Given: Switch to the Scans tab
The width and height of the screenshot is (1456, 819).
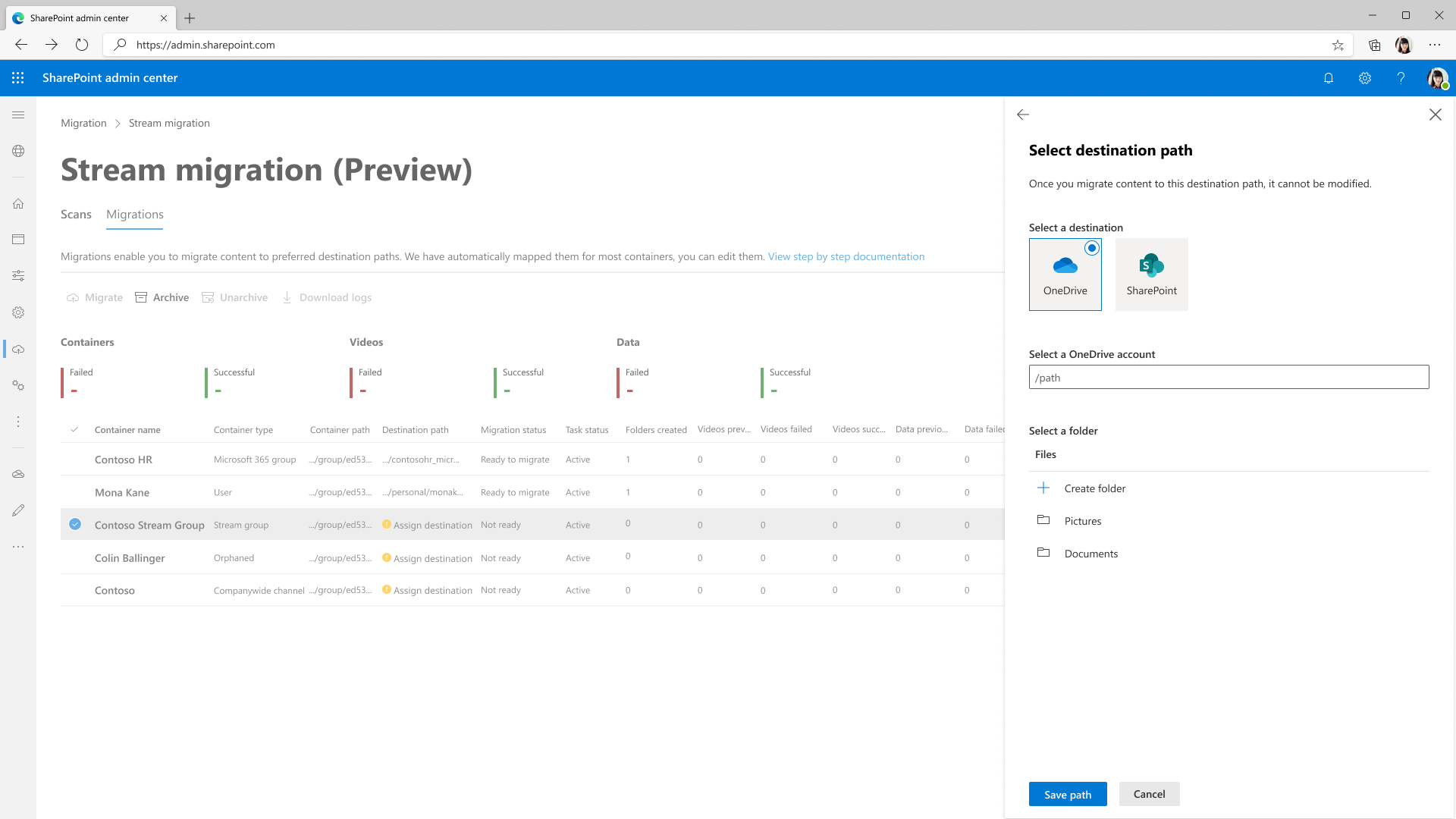Looking at the screenshot, I should pyautogui.click(x=75, y=213).
